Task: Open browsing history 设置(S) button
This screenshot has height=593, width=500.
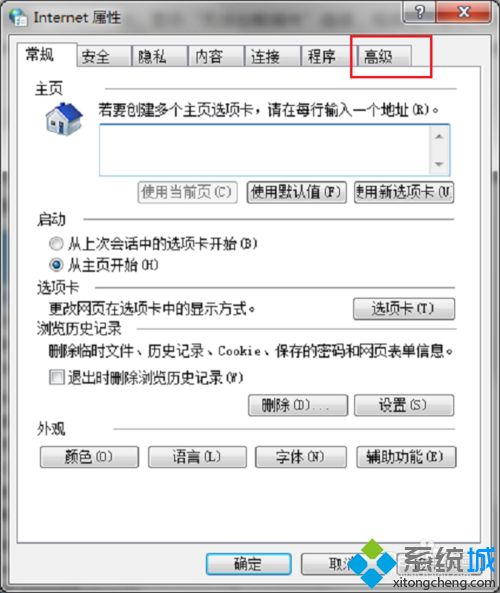Action: [404, 405]
